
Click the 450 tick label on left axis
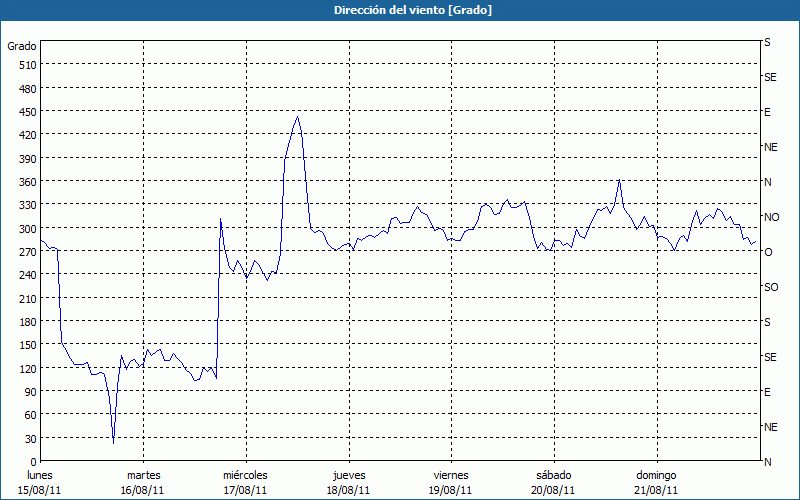coord(26,112)
